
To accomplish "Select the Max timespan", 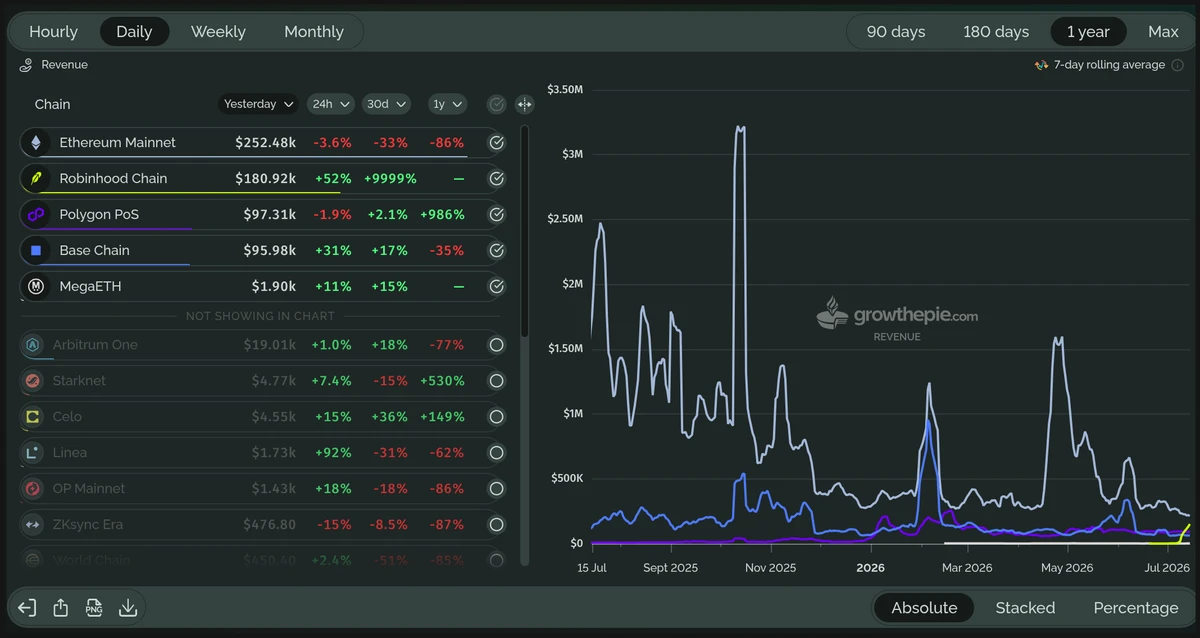I will [x=1163, y=32].
